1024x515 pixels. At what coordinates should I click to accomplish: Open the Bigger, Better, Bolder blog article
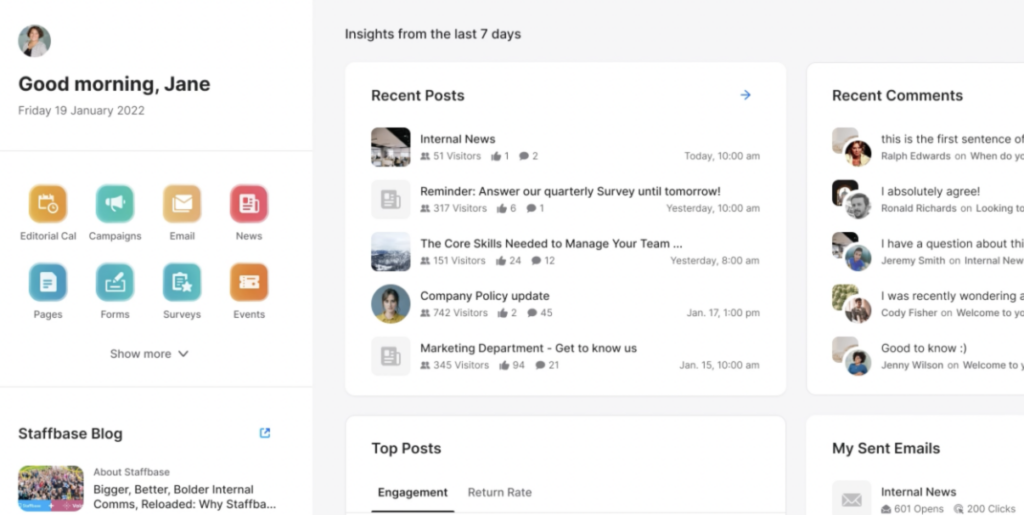coord(184,497)
